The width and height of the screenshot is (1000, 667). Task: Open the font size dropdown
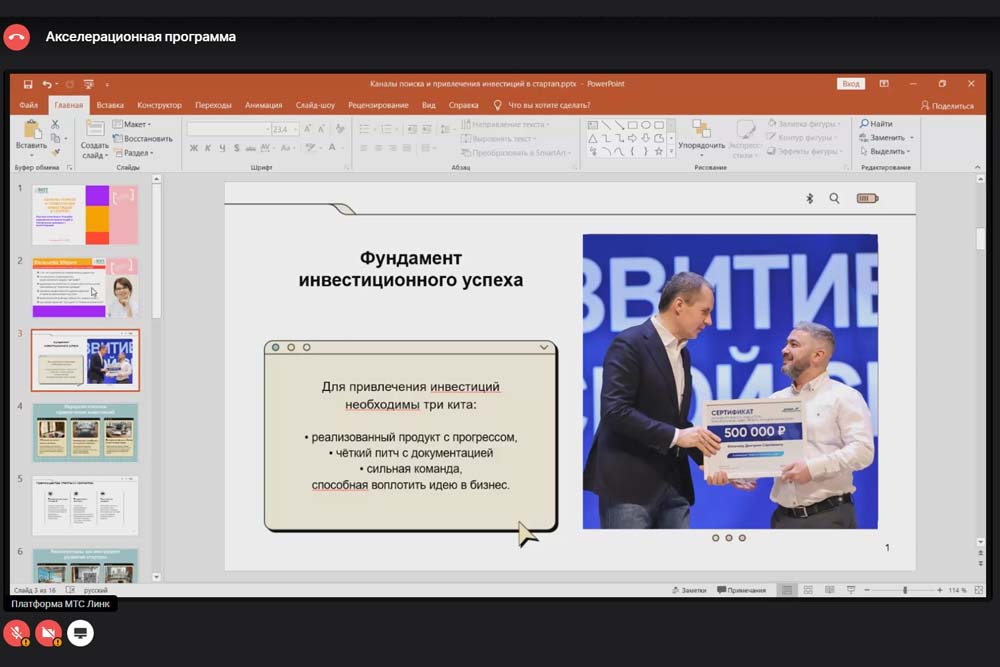click(294, 129)
